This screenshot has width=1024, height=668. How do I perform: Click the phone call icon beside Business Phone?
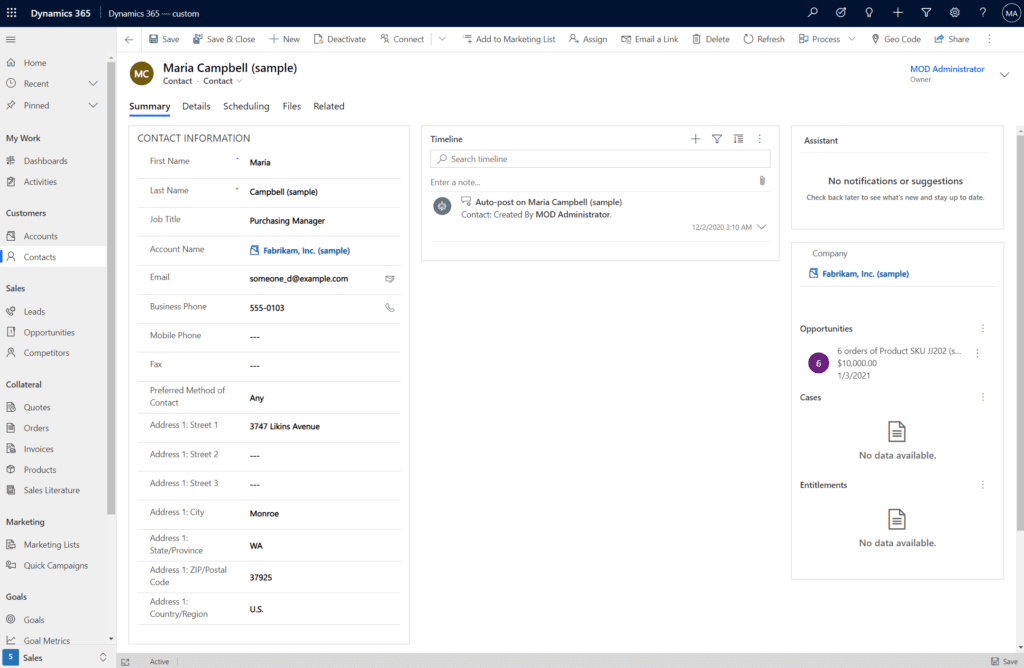tap(390, 308)
